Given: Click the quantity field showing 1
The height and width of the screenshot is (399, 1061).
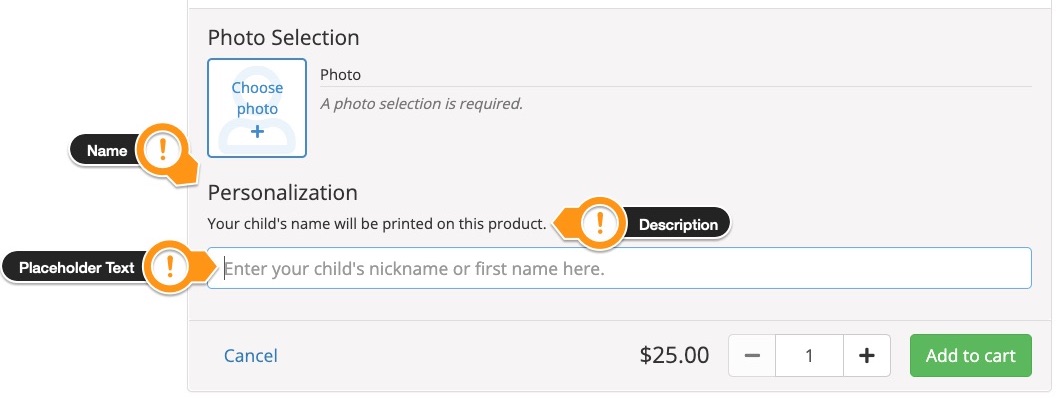Looking at the screenshot, I should [809, 356].
